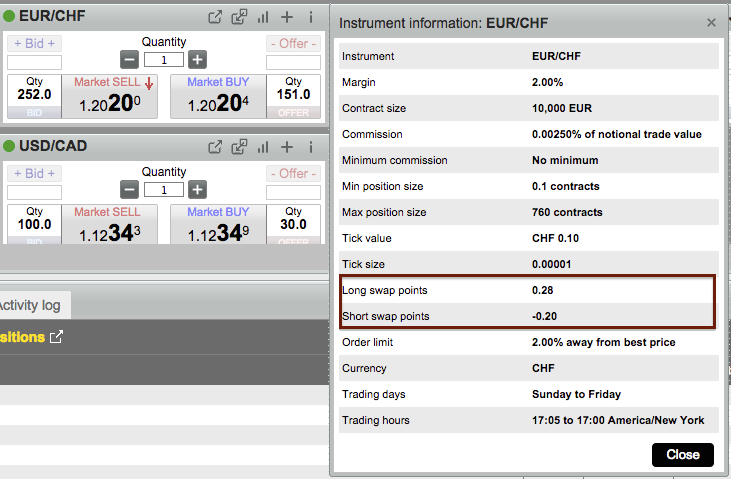Select Currency CHF value
The image size is (731, 479).
pos(543,368)
